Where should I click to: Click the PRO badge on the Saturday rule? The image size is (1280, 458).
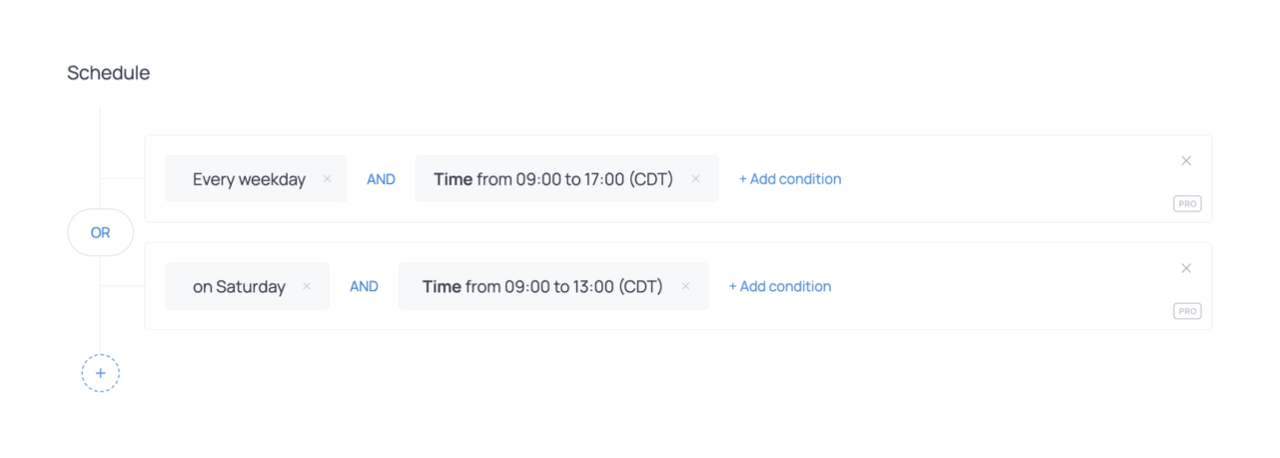pyautogui.click(x=1187, y=311)
